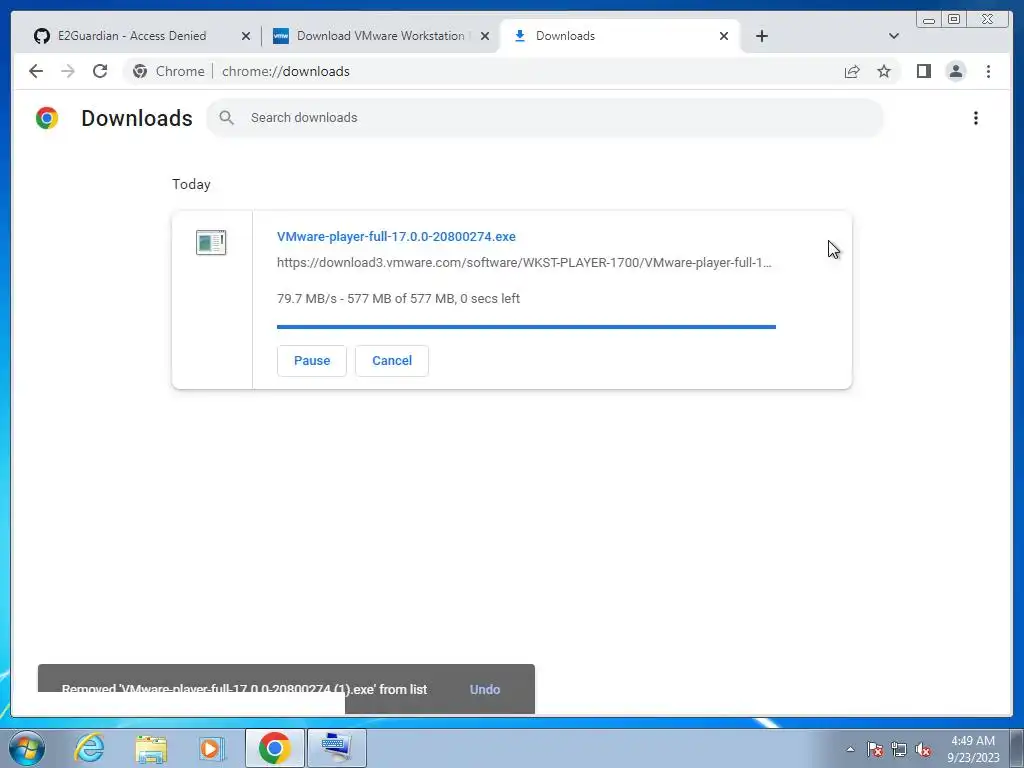Share this page using the share icon
1024x768 pixels.
coord(852,71)
